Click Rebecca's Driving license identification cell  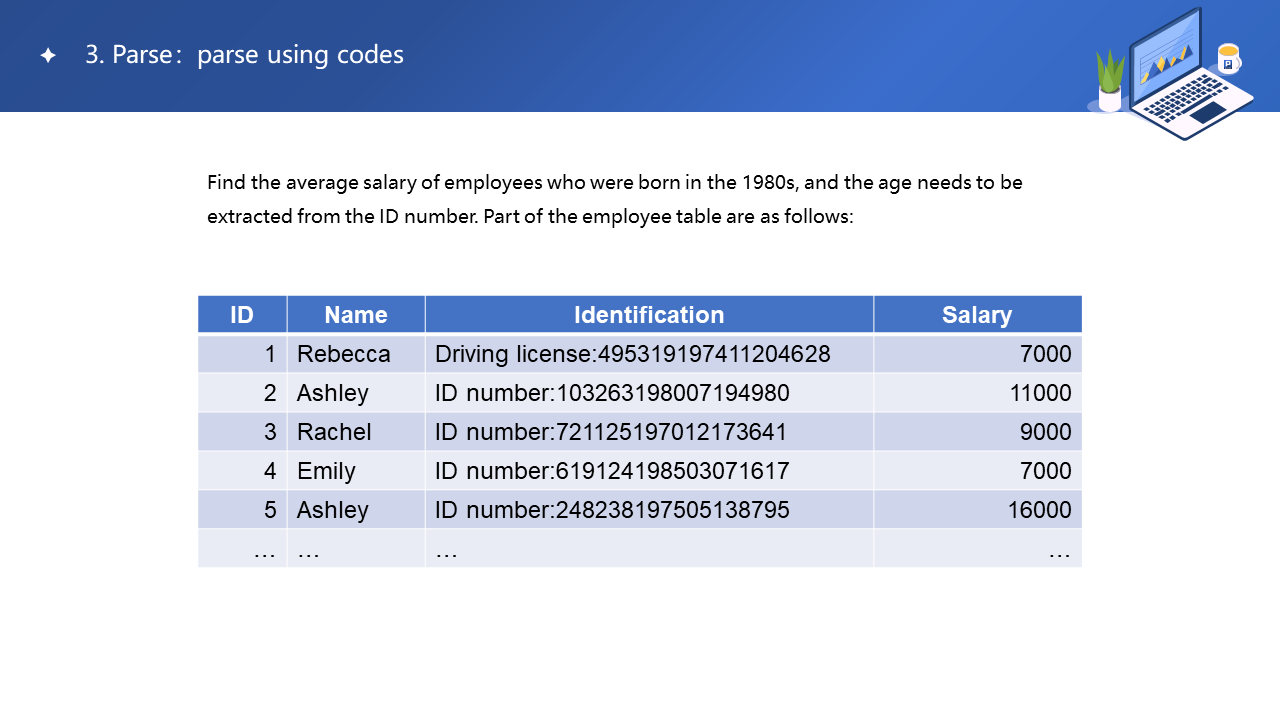click(632, 354)
